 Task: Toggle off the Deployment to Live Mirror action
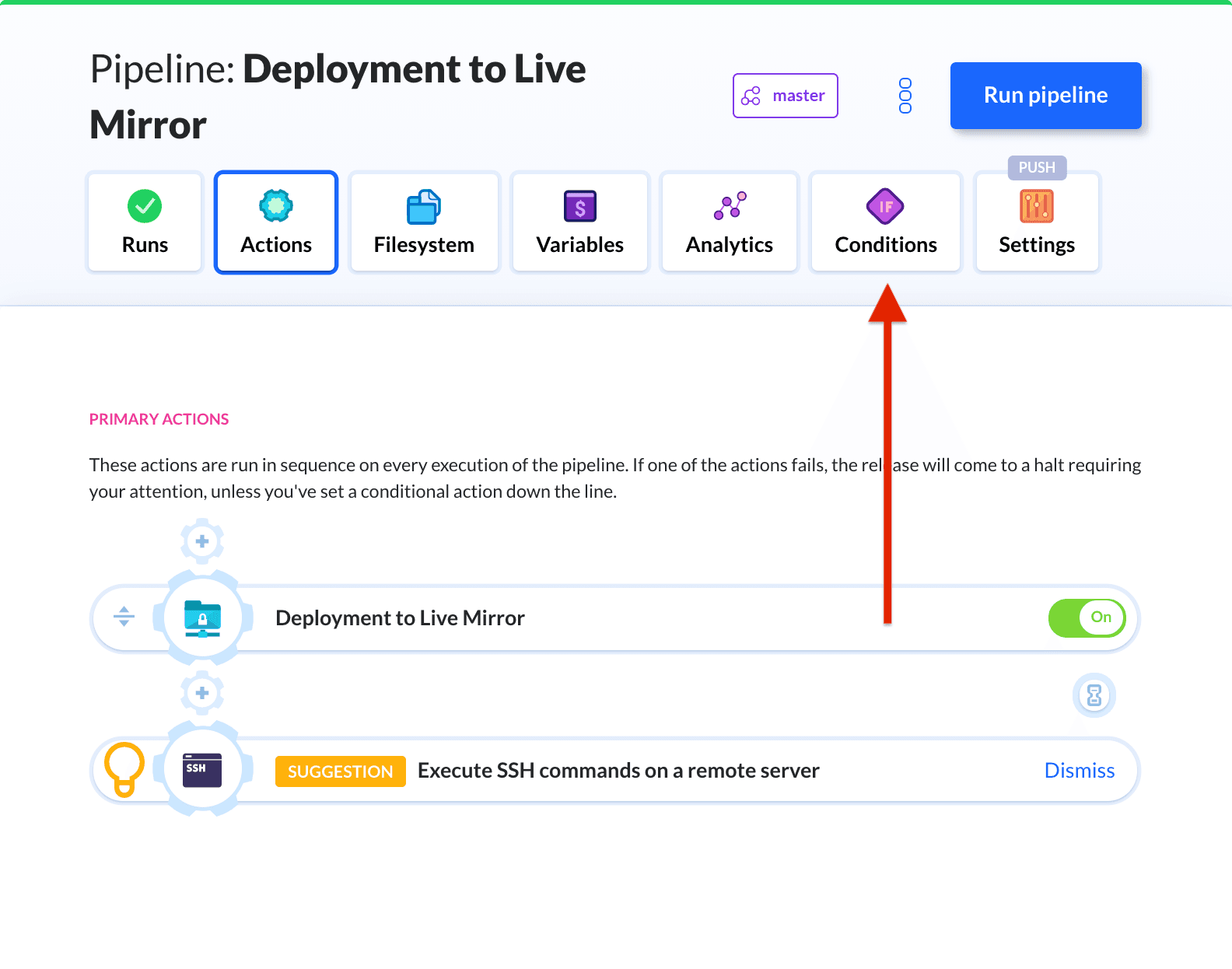coord(1087,618)
